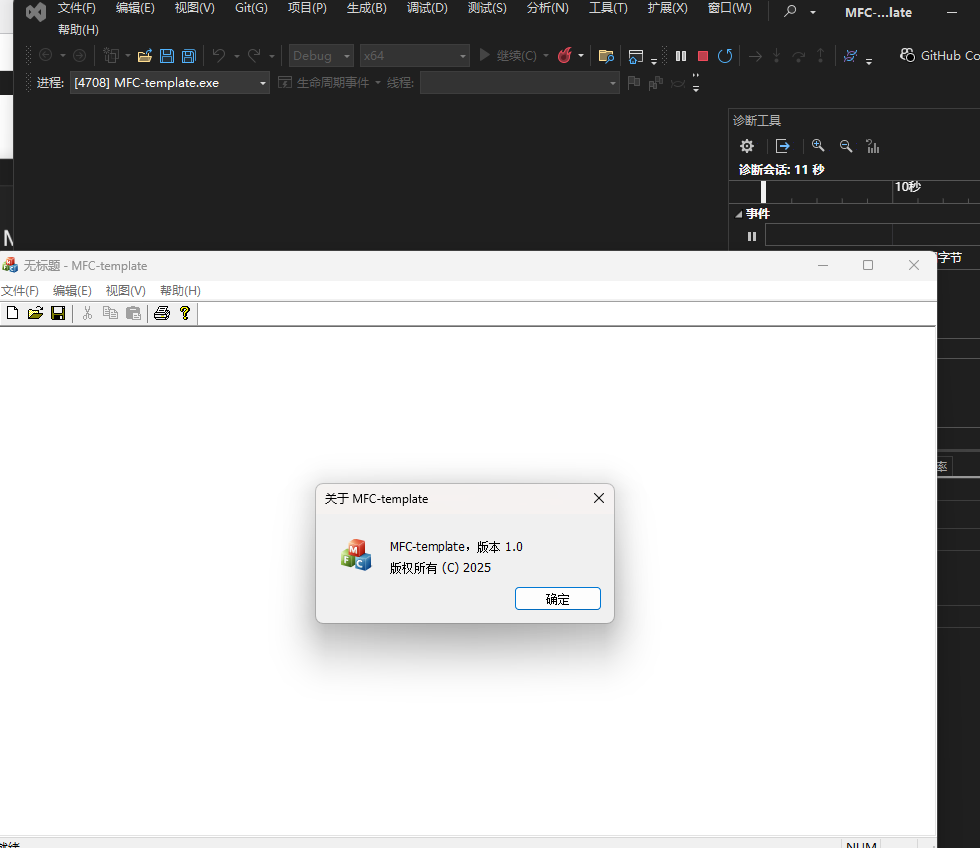Stop debugging with the red square icon
Screen dimensions: 980x848
702,56
